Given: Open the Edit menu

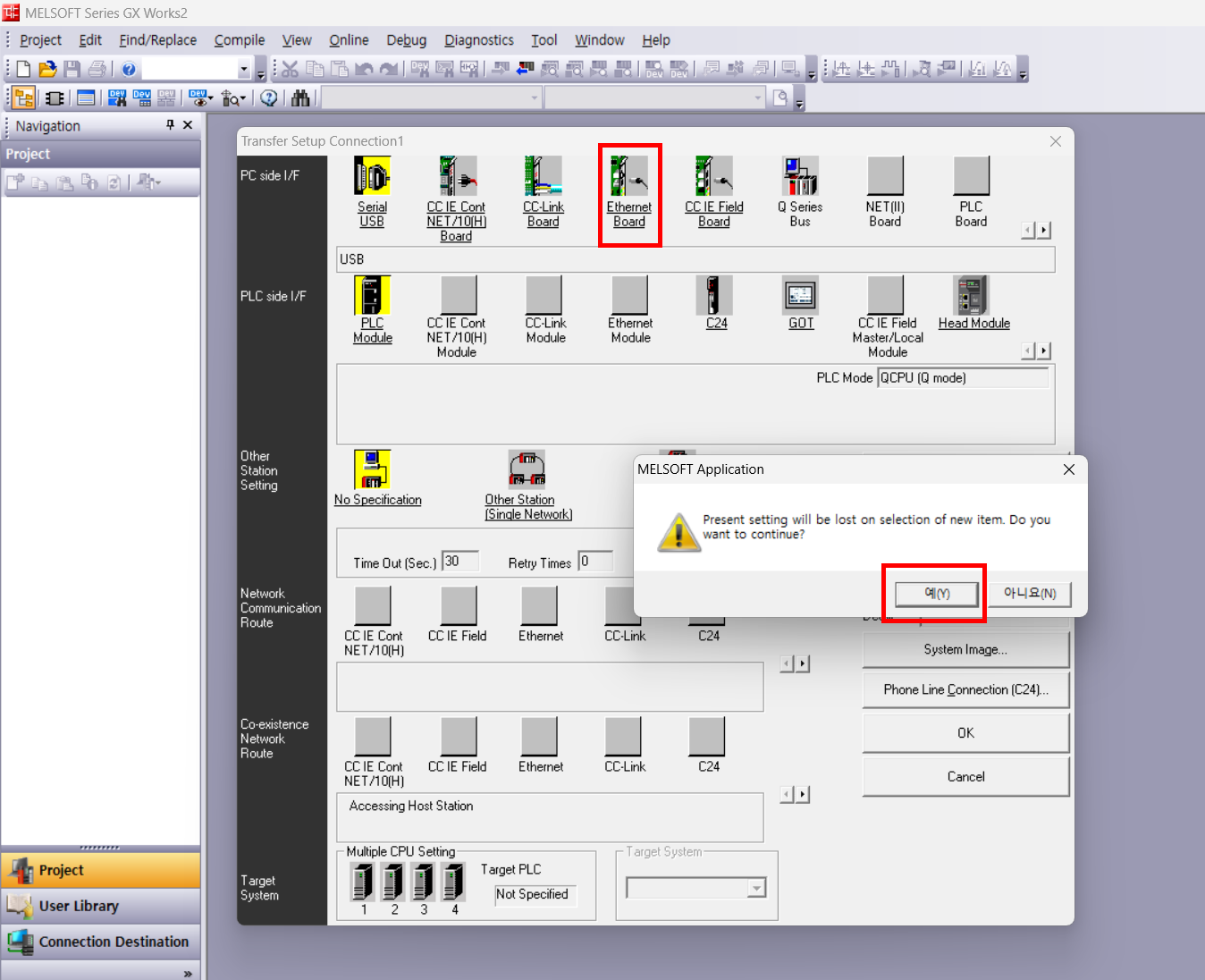Looking at the screenshot, I should [x=90, y=40].
